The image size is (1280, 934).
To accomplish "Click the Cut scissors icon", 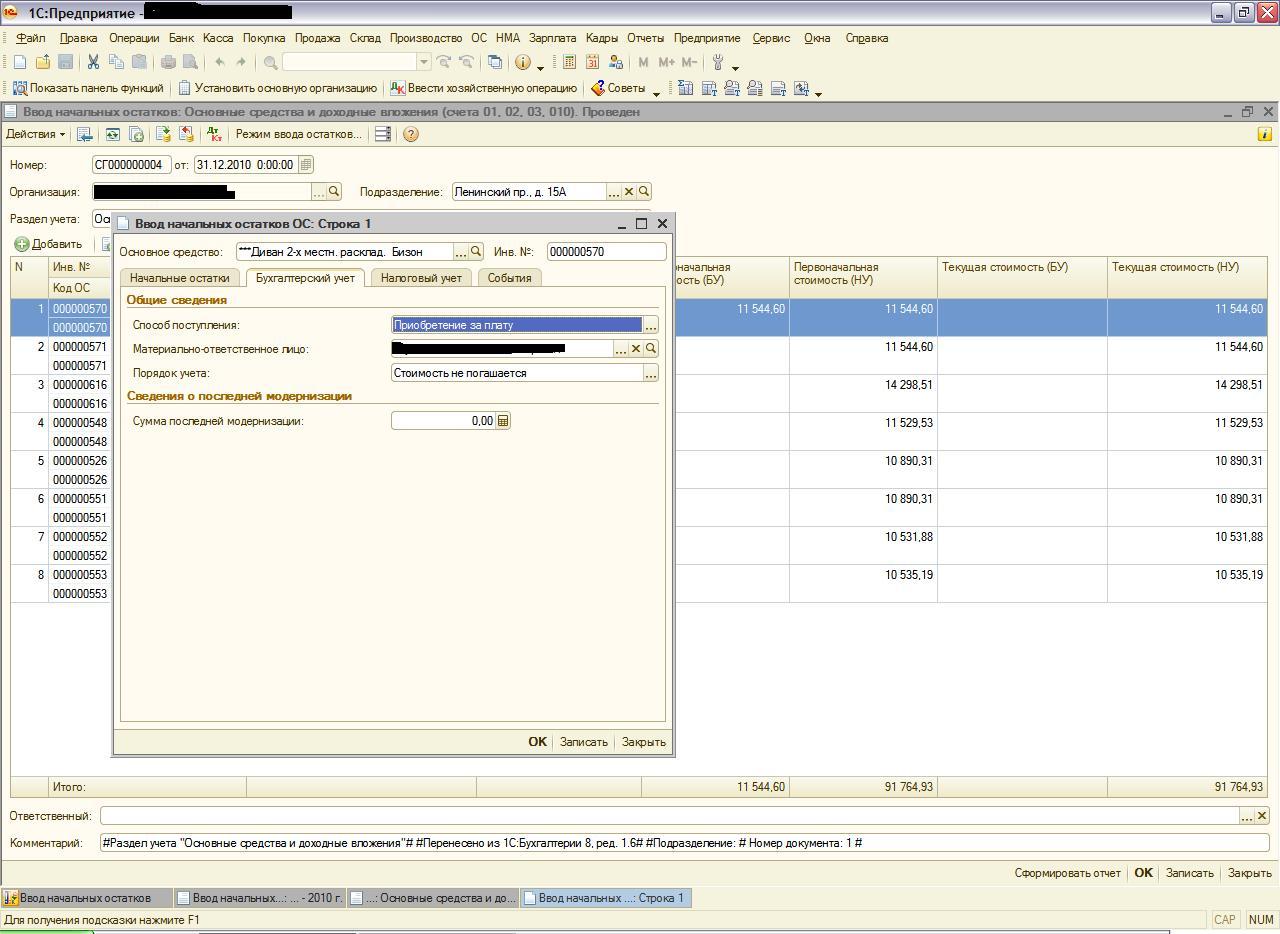I will tap(93, 62).
